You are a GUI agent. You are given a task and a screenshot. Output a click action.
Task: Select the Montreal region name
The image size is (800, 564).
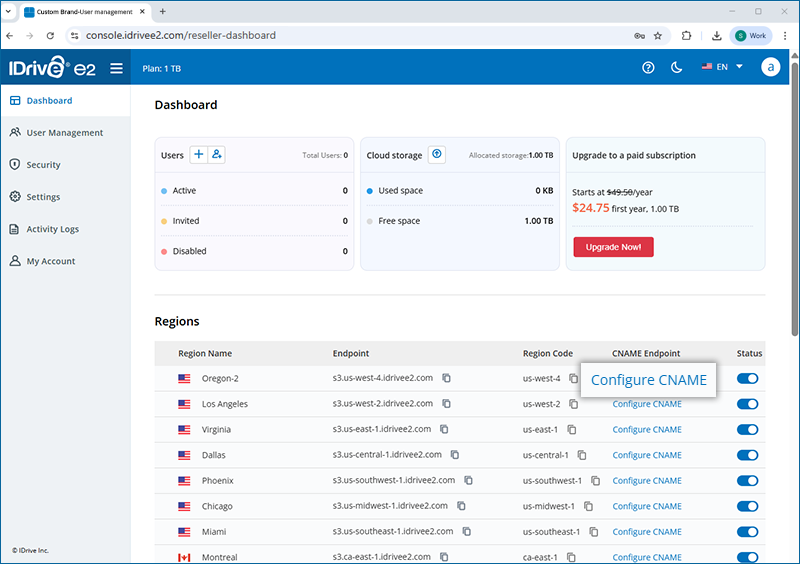[x=219, y=557]
